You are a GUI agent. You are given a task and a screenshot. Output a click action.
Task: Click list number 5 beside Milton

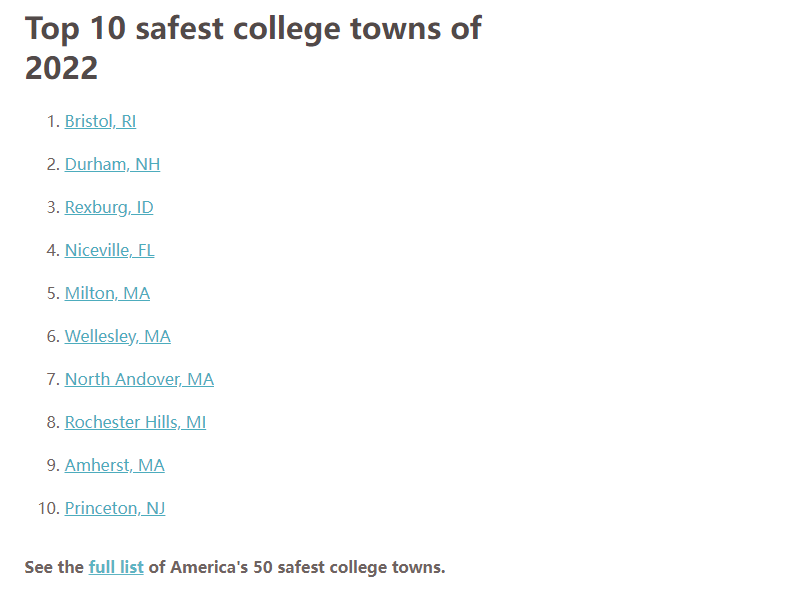53,293
